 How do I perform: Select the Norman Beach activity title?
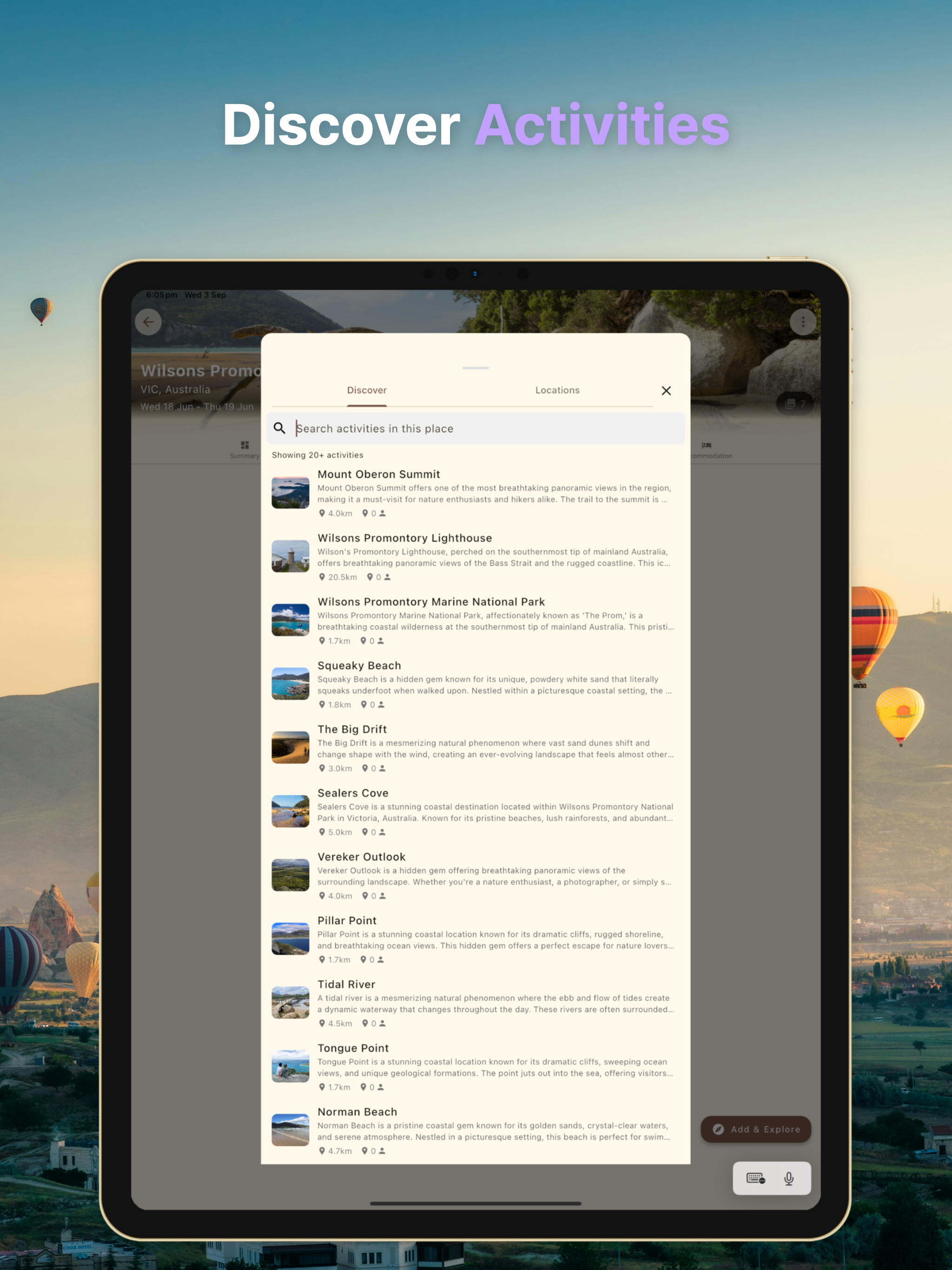(357, 1111)
